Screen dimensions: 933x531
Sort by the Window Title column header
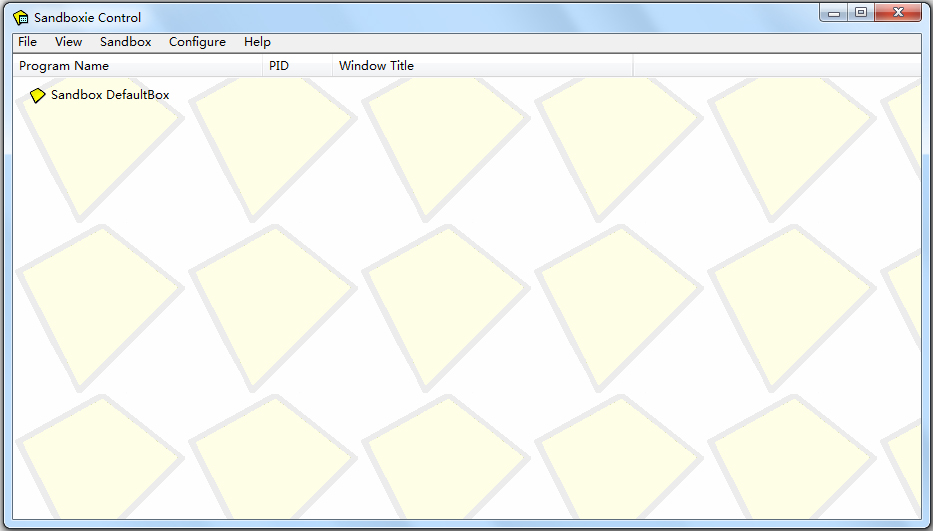(483, 66)
